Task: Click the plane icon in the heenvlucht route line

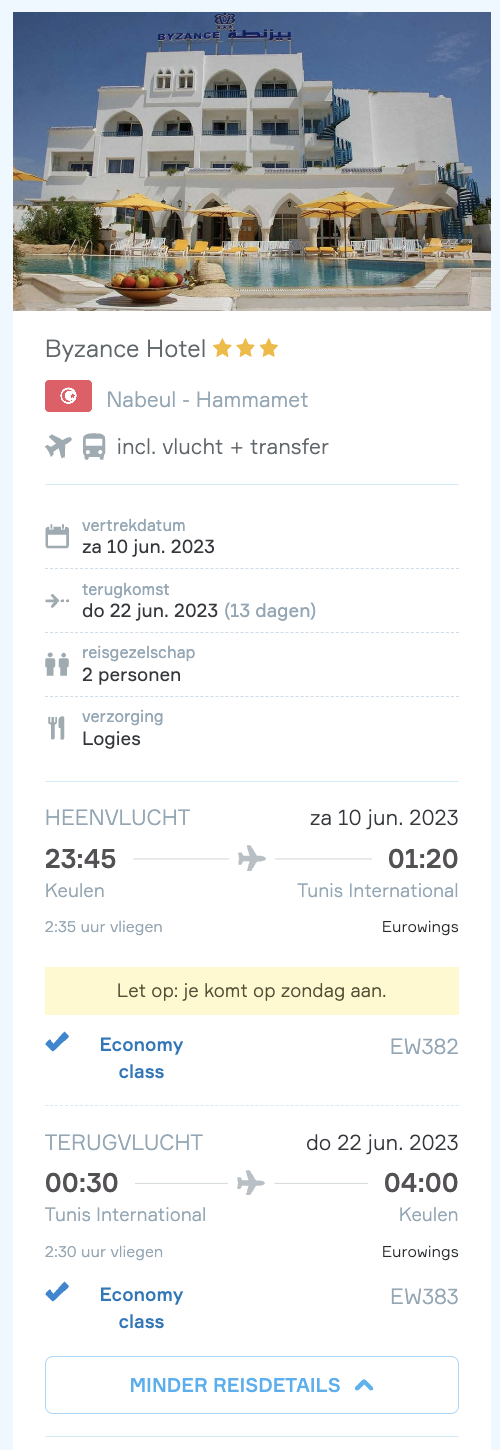Action: 252,858
